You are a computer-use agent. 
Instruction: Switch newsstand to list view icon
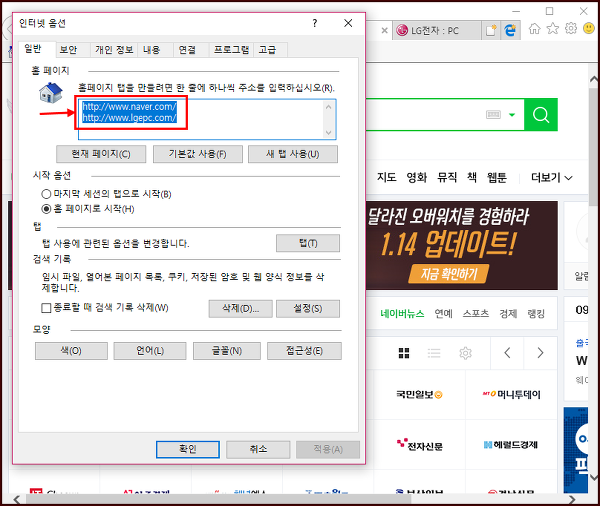click(x=434, y=353)
